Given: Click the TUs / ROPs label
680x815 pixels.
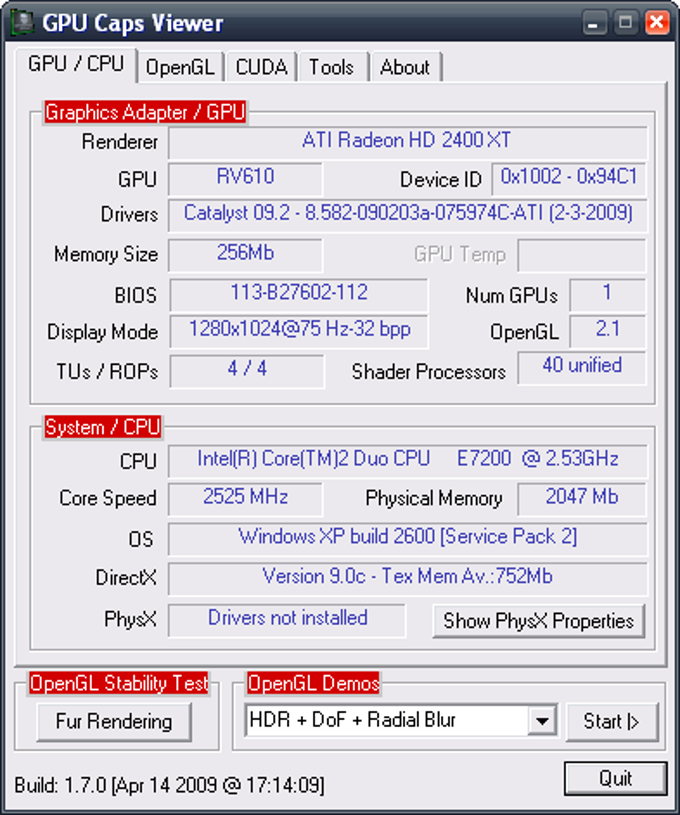Looking at the screenshot, I should coord(107,372).
